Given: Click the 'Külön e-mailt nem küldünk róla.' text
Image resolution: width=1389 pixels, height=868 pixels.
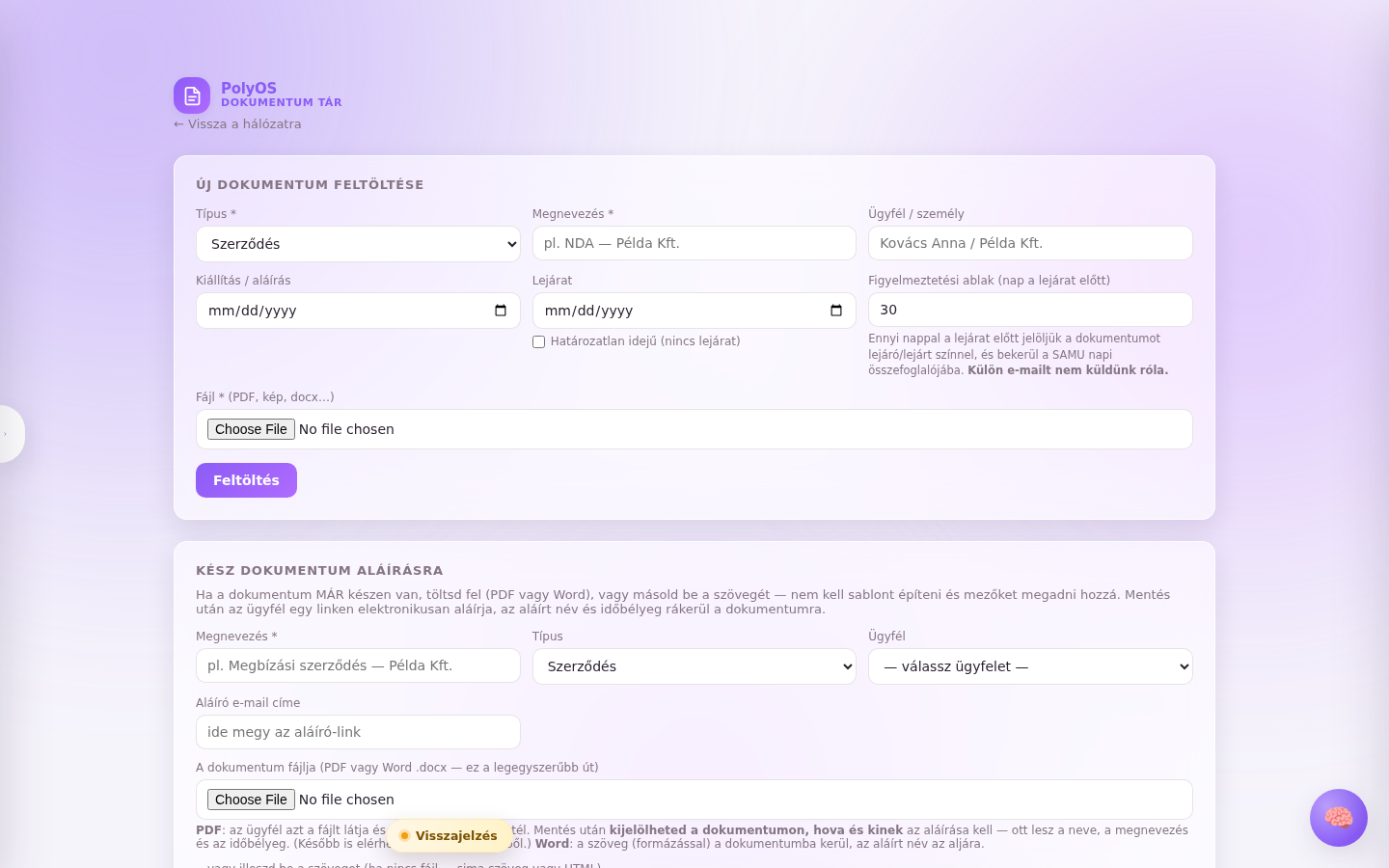Looking at the screenshot, I should pyautogui.click(x=1068, y=370).
